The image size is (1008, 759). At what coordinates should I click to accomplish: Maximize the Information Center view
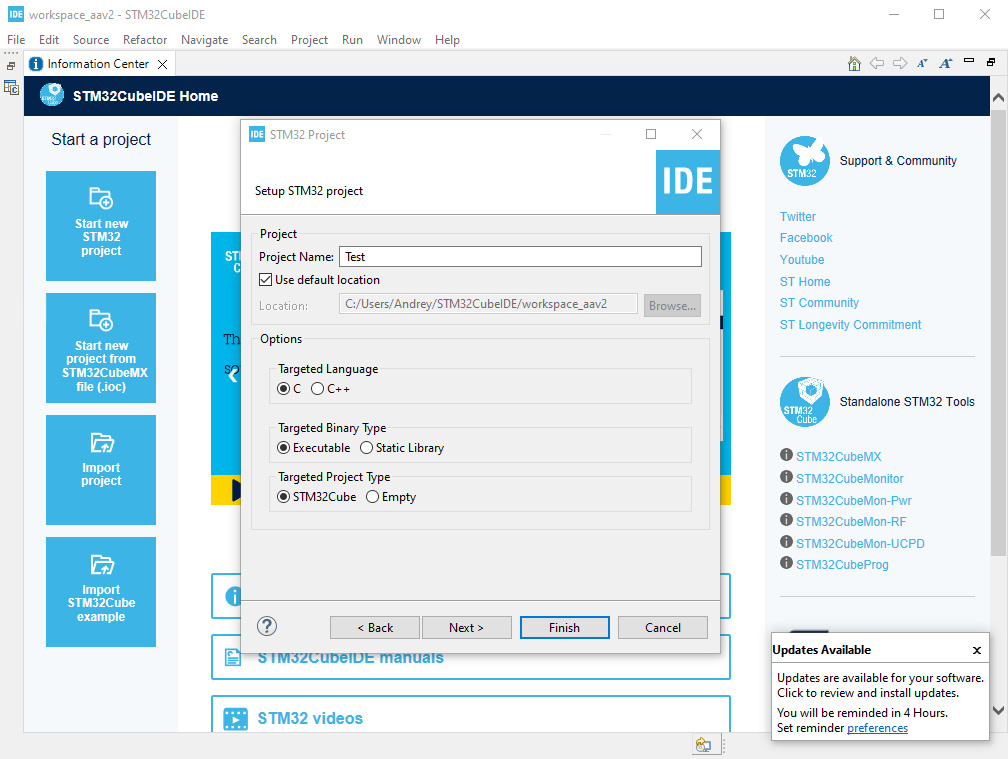[991, 62]
